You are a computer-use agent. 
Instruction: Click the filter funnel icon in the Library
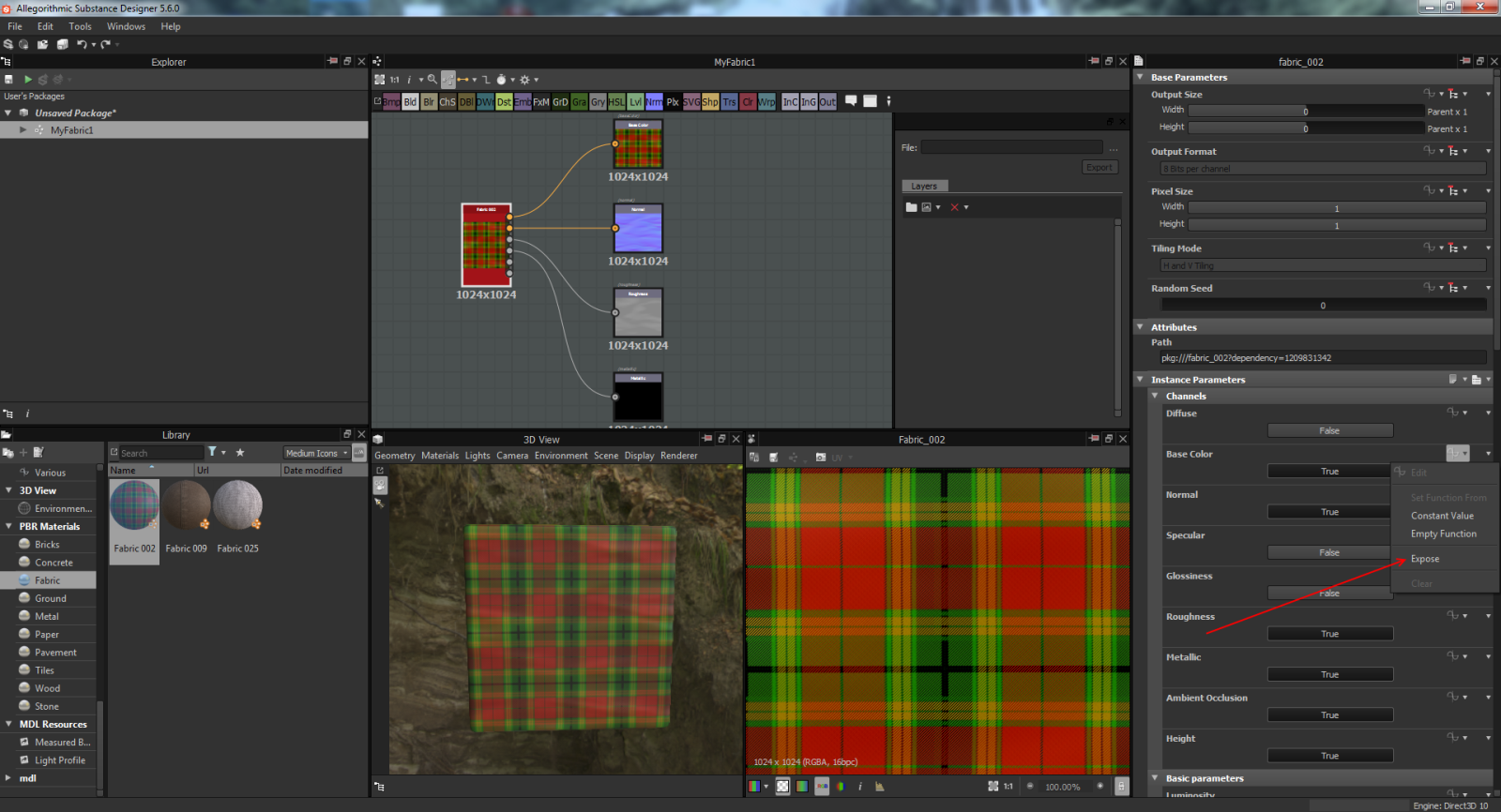pyautogui.click(x=212, y=452)
